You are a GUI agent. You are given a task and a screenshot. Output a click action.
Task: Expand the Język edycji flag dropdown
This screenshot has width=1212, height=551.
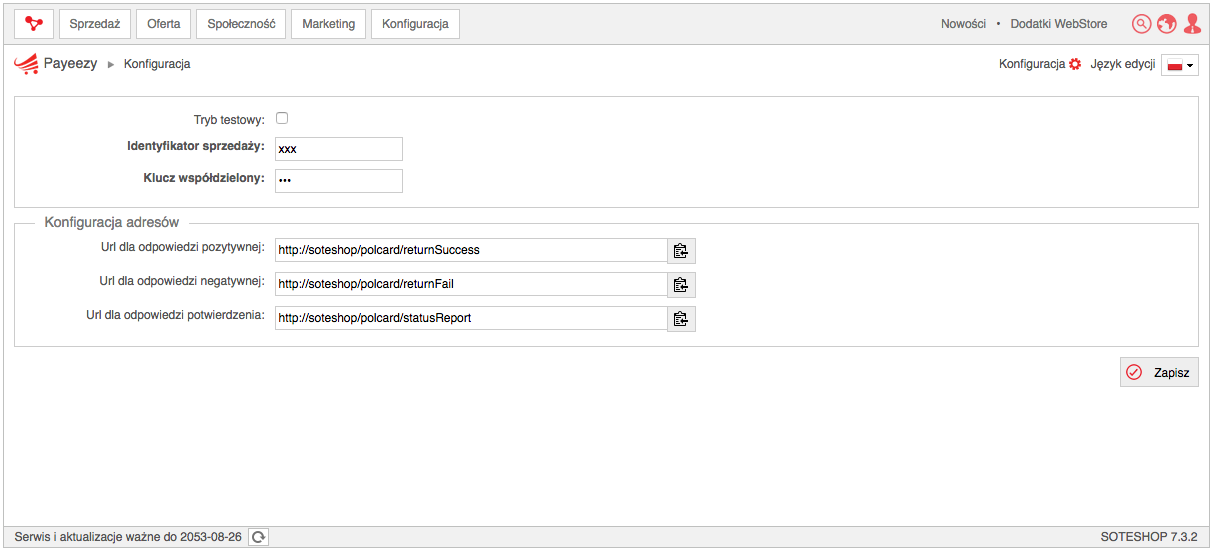point(1180,65)
